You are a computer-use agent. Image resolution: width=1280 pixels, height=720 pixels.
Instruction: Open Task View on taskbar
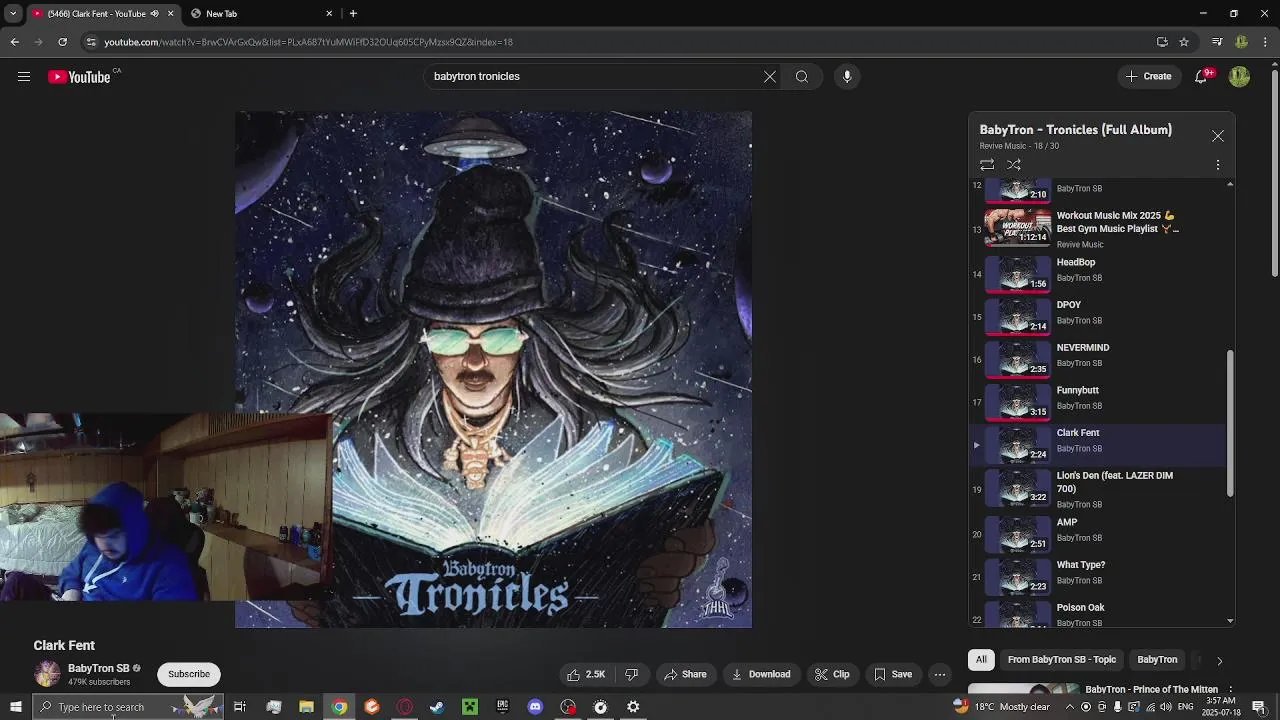(240, 707)
